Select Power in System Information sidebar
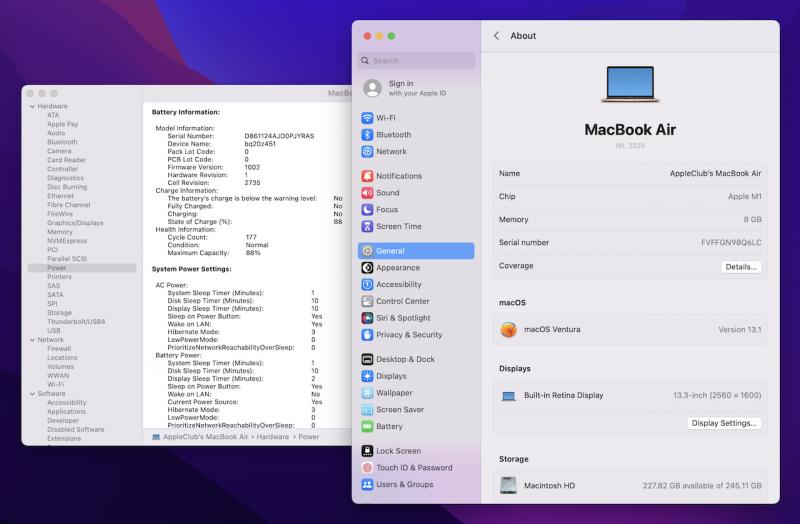 pyautogui.click(x=57, y=268)
